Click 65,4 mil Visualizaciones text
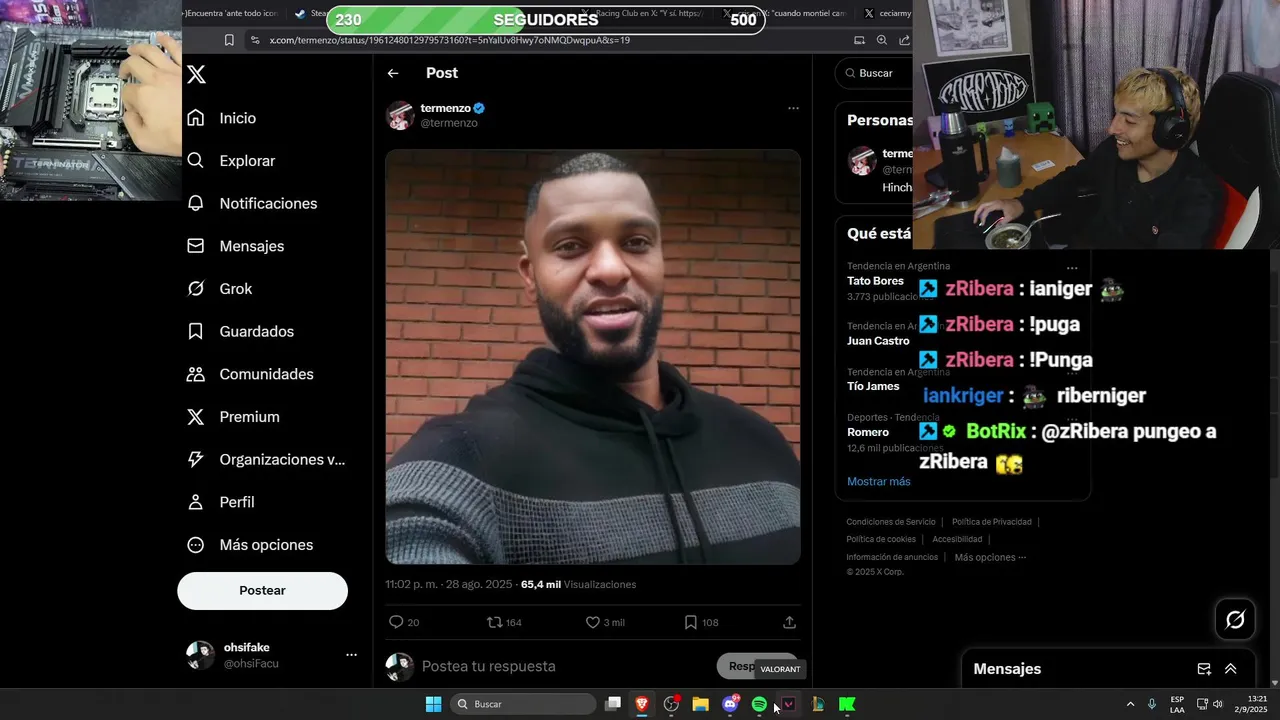The height and width of the screenshot is (720, 1280). coord(578,584)
